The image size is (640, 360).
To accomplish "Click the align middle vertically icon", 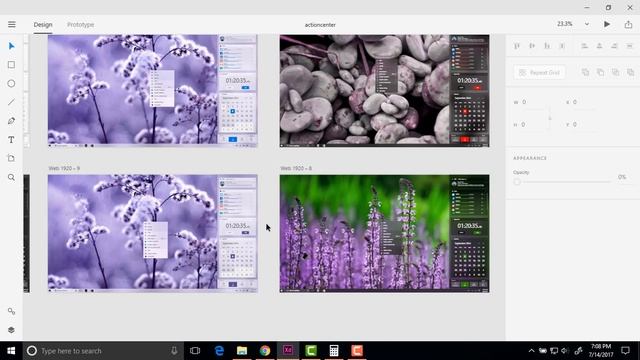I will (x=532, y=46).
